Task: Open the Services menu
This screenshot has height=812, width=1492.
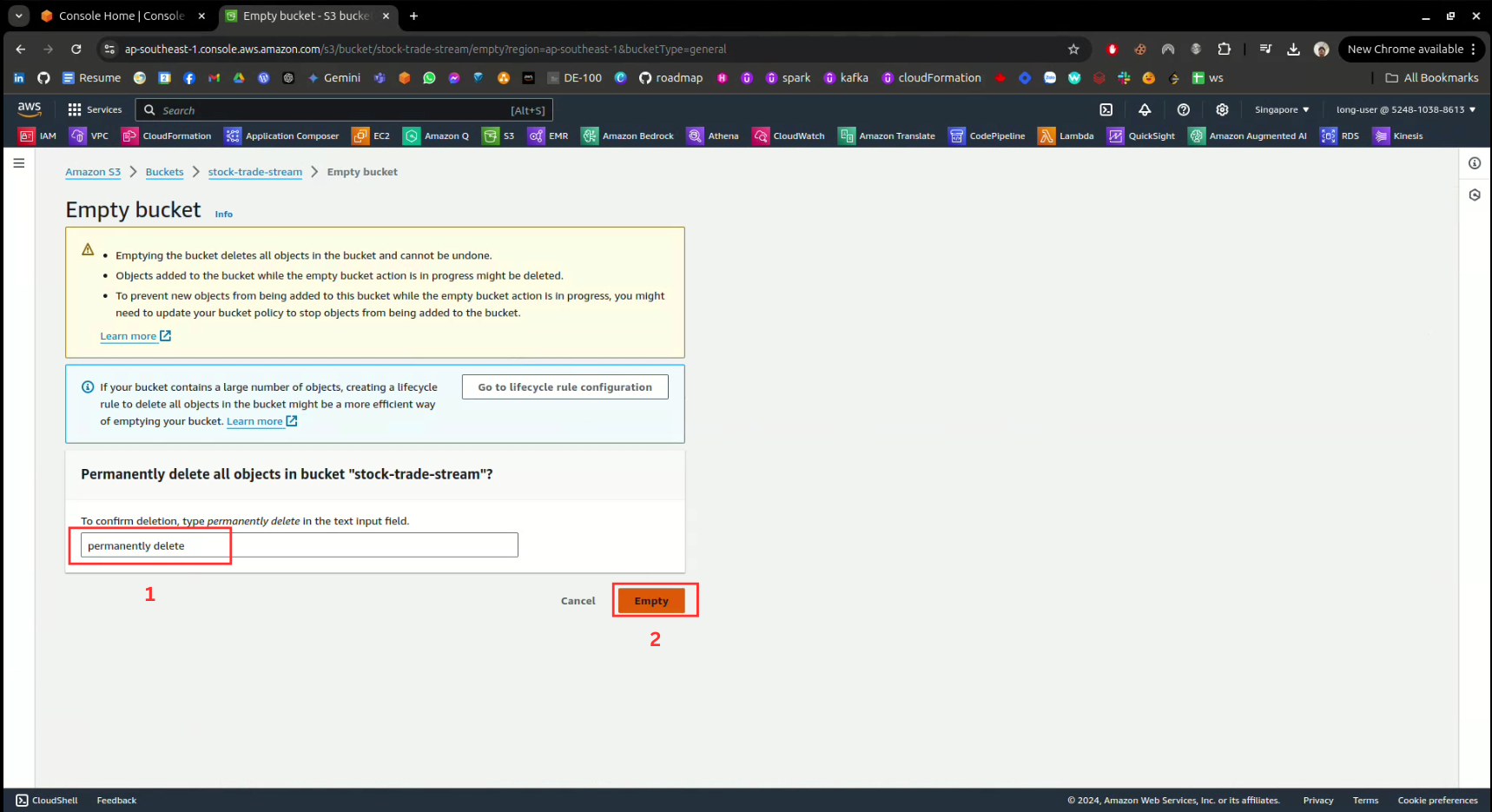Action: coord(96,109)
